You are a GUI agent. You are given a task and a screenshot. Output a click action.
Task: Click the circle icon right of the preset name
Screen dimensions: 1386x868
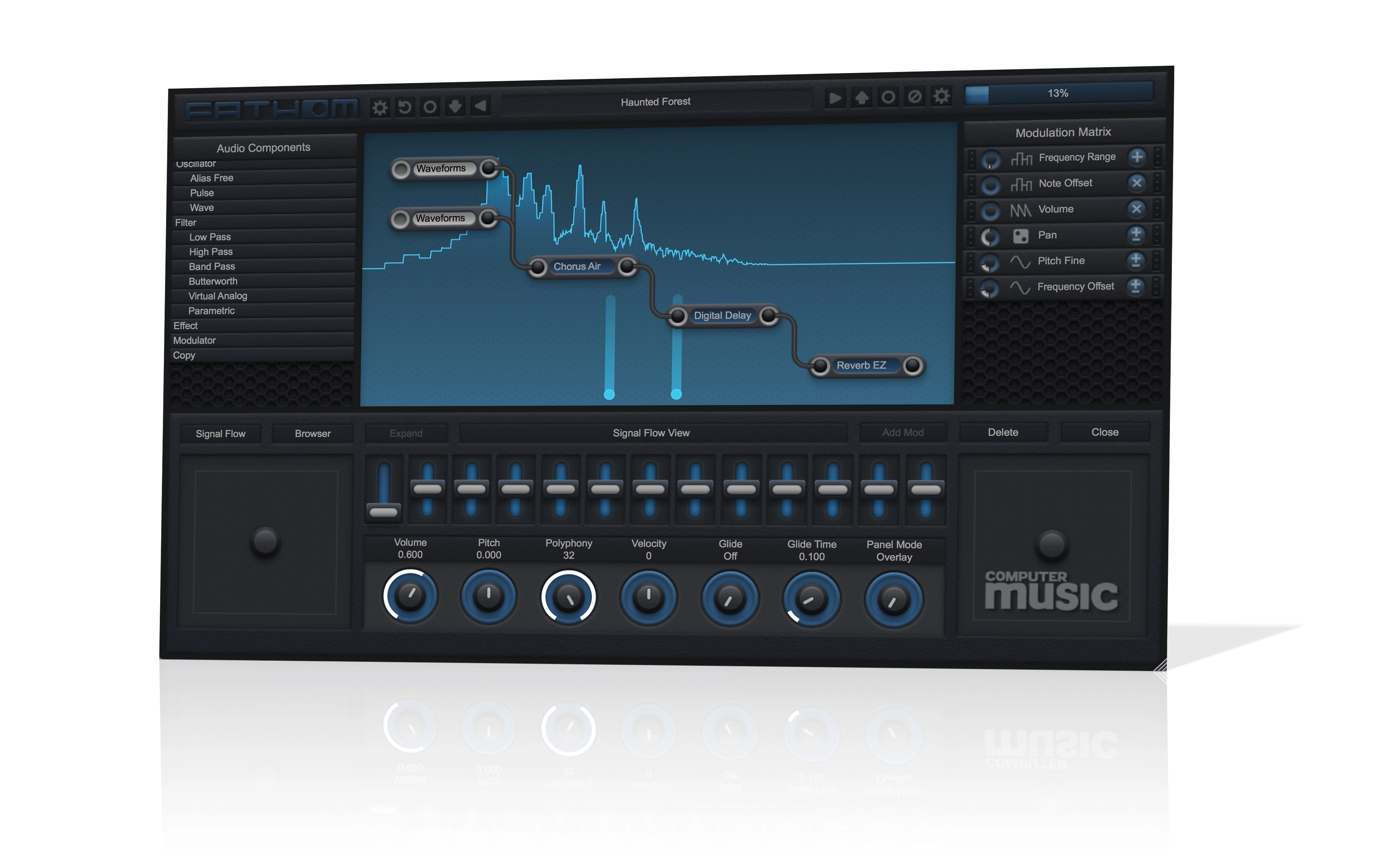(x=888, y=97)
